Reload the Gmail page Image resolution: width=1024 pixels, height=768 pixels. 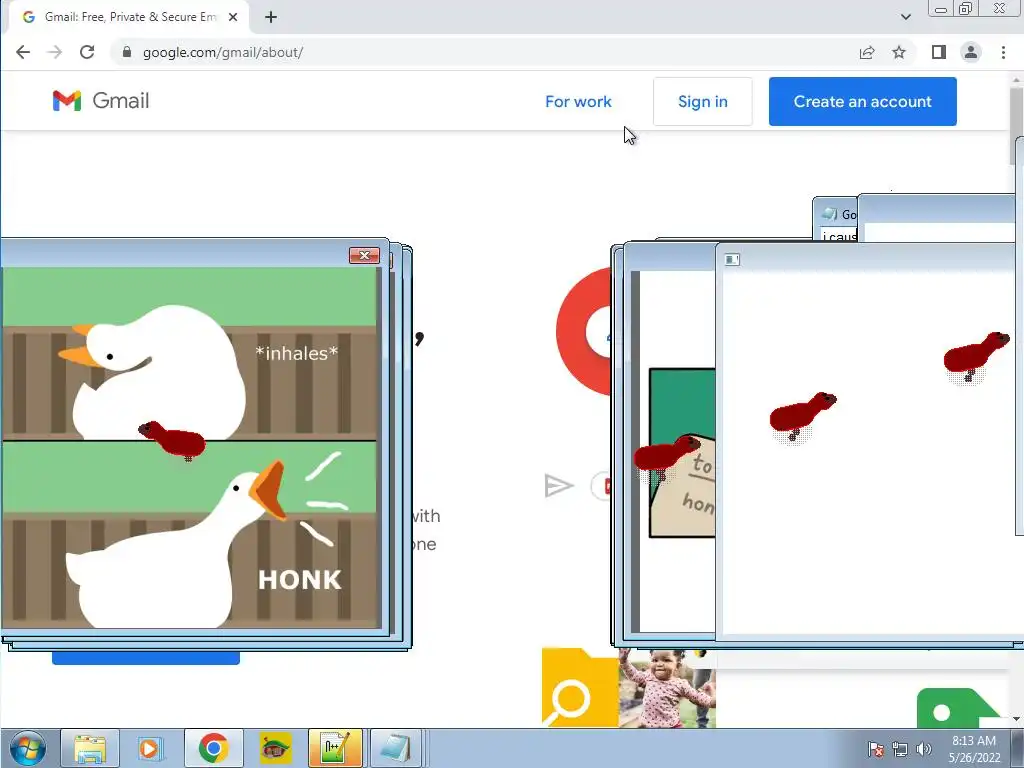[87, 52]
